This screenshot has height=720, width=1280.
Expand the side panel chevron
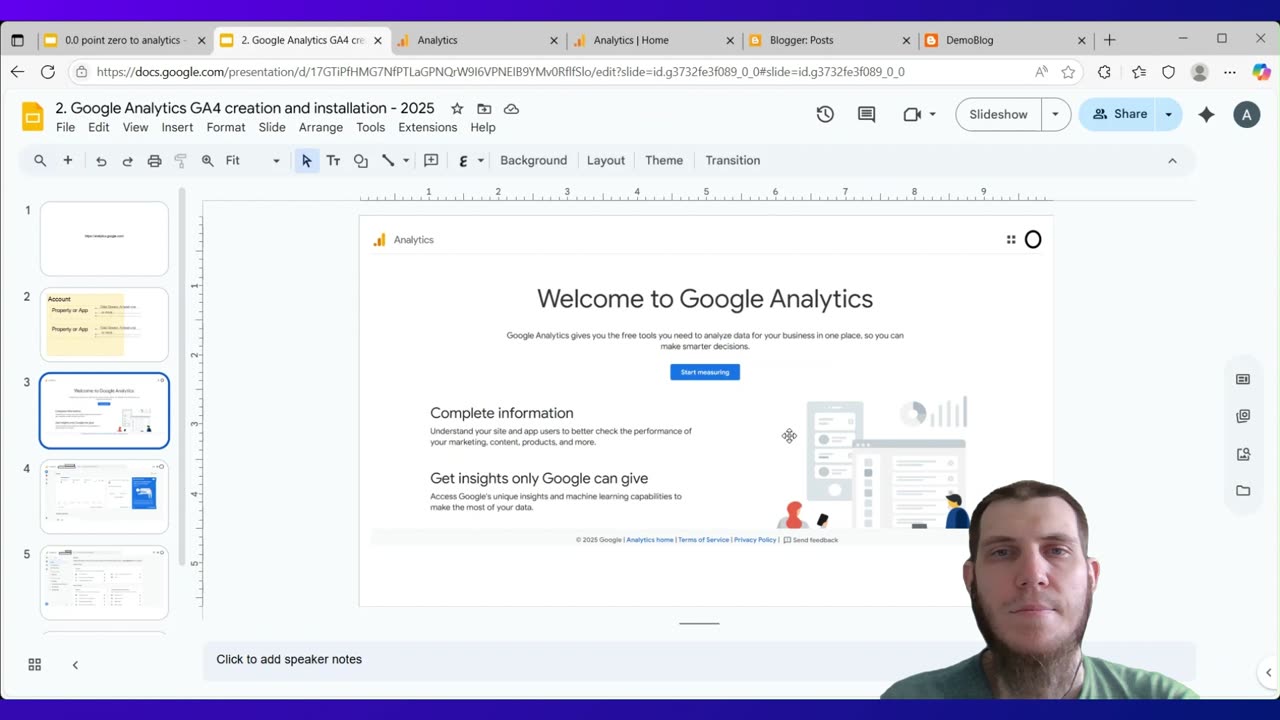point(1269,673)
